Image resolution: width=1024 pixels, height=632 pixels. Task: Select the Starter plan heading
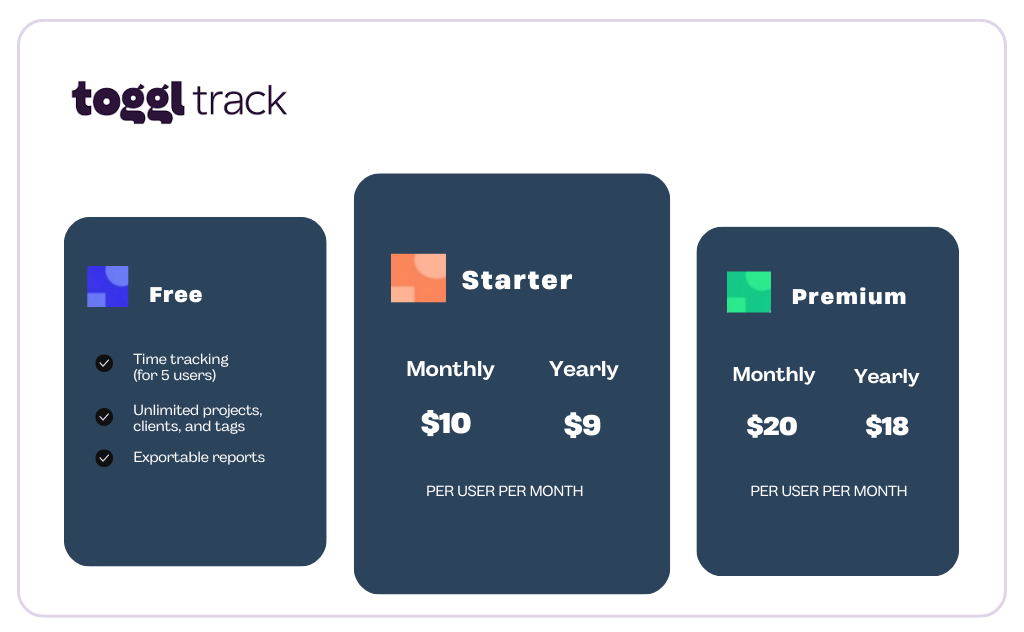pos(517,280)
